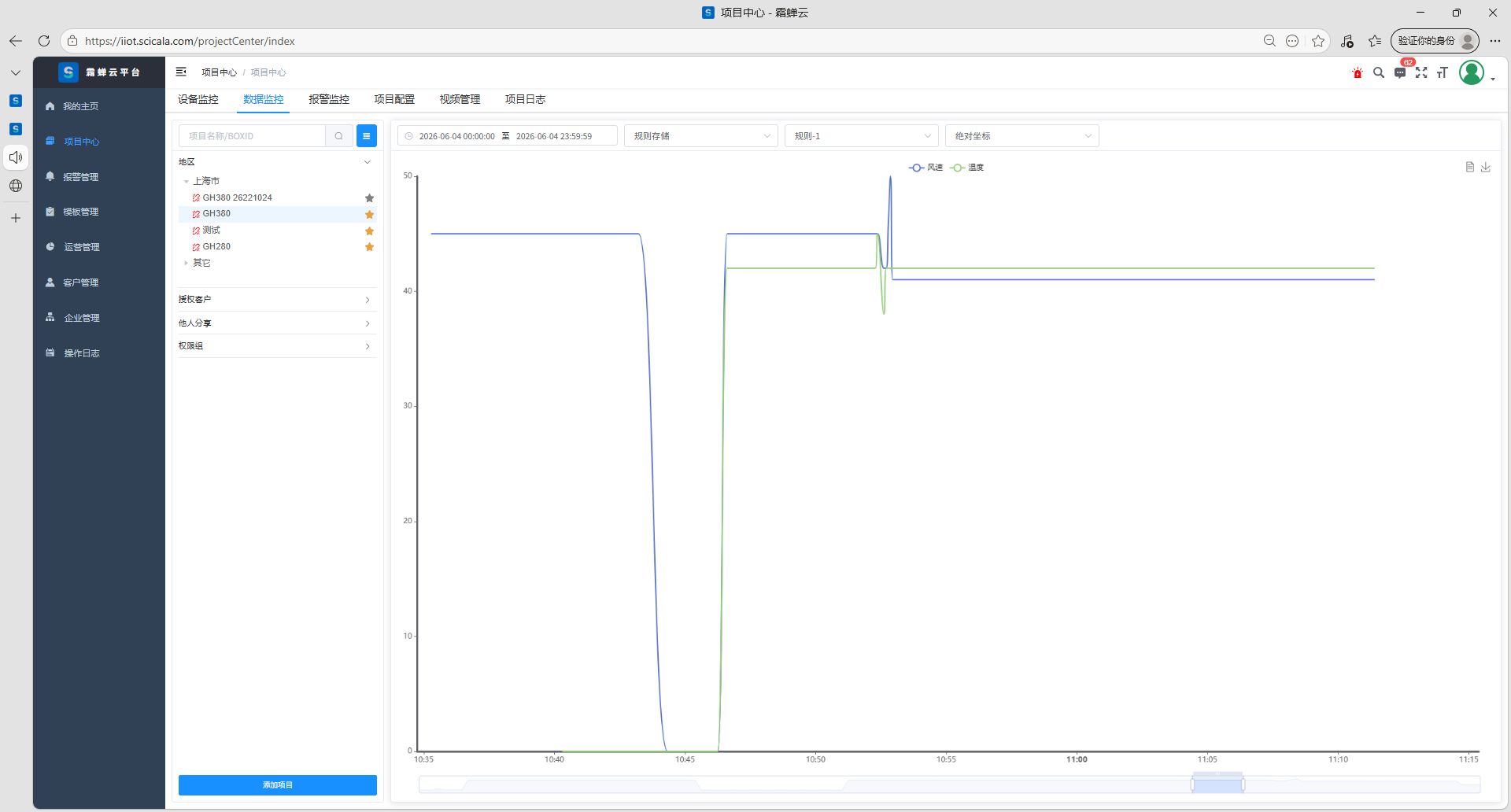Click the chart data zoom slider track
Screen dimensions: 1511x812
(949, 784)
